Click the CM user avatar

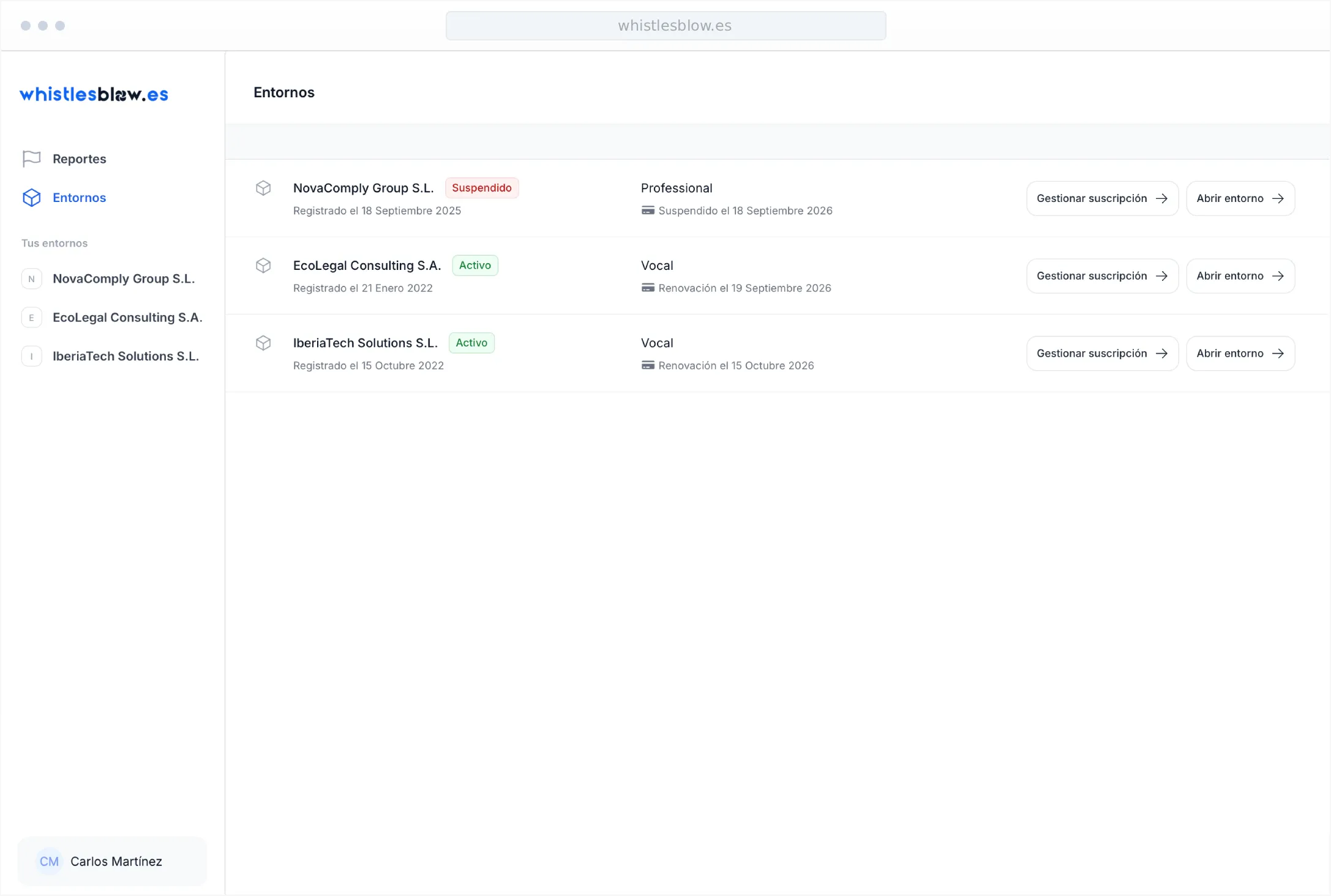pyautogui.click(x=49, y=862)
